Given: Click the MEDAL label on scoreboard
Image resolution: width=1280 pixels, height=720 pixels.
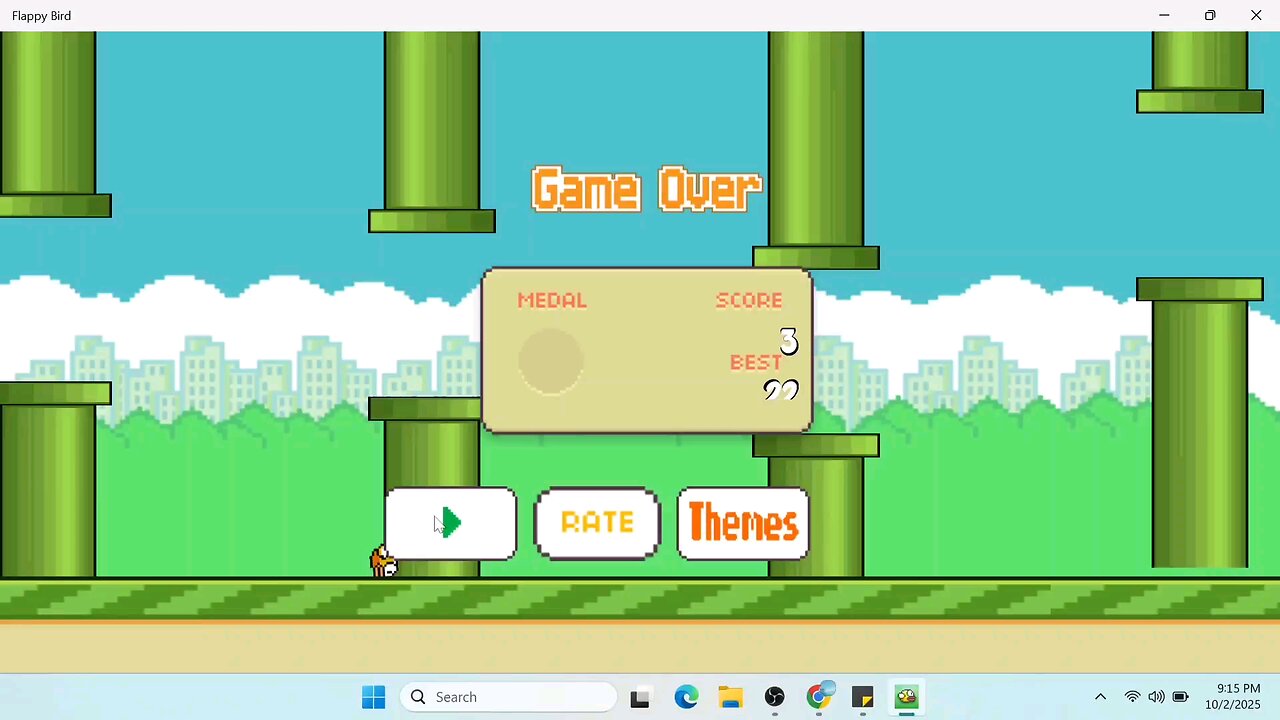Looking at the screenshot, I should point(552,300).
